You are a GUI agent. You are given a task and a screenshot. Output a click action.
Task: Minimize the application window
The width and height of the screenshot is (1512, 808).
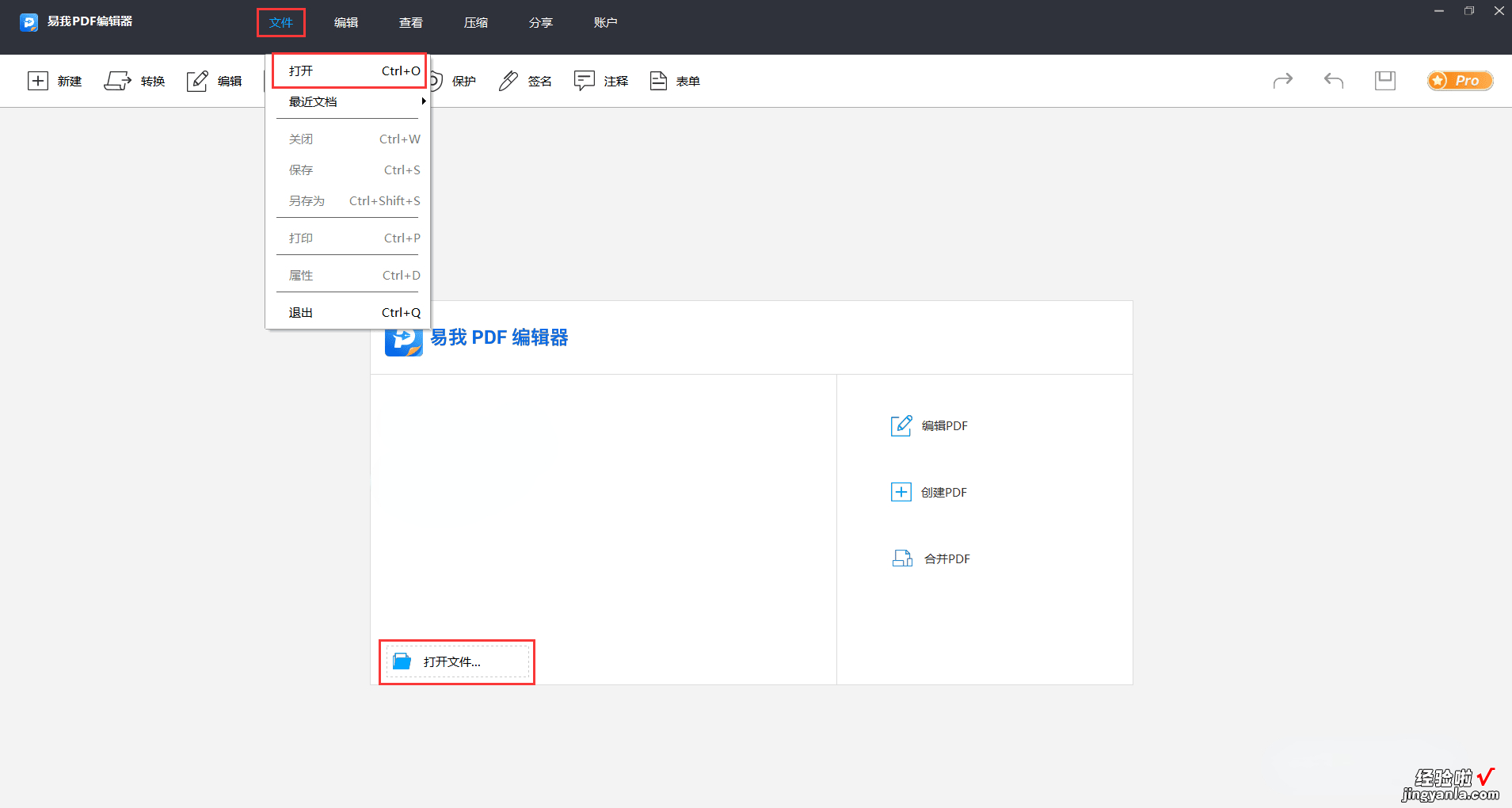click(1439, 11)
